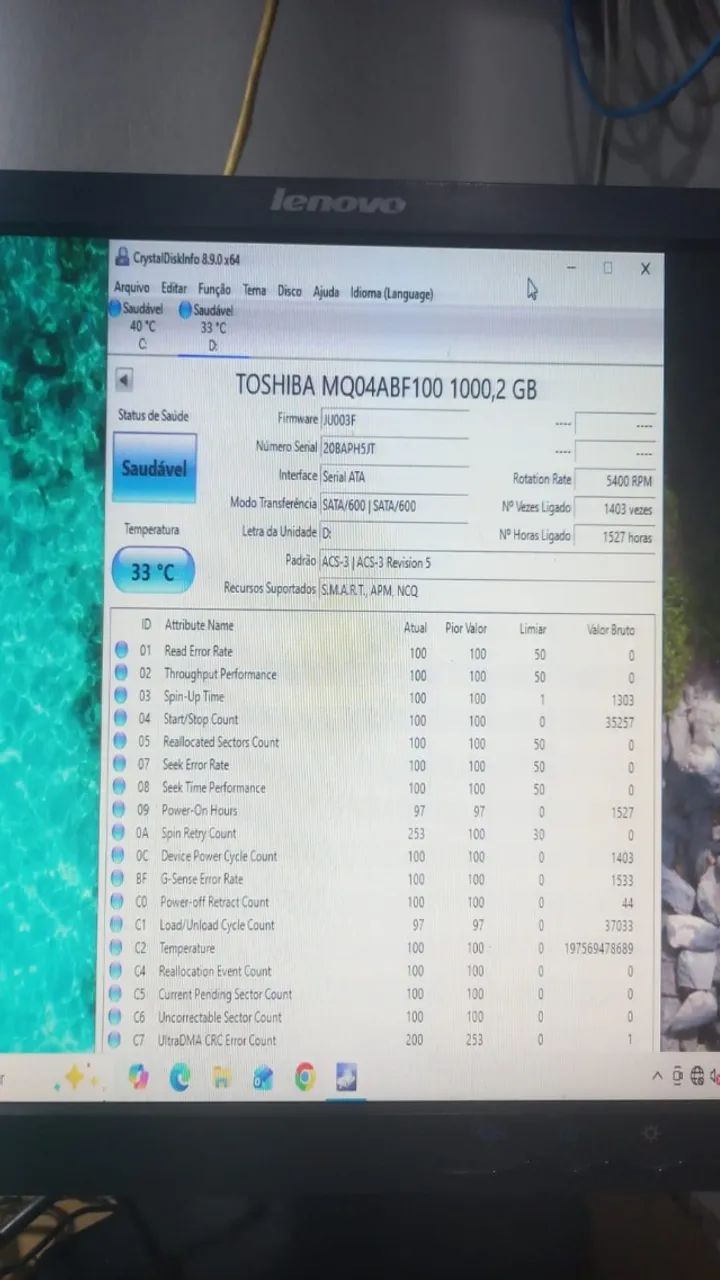Open File Explorer from the taskbar
The image size is (720, 1280).
(222, 1077)
